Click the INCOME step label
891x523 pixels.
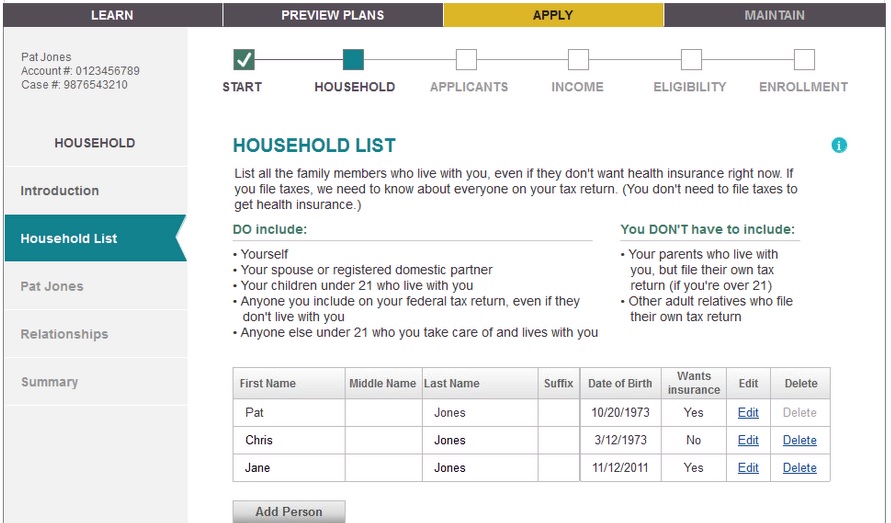click(577, 87)
